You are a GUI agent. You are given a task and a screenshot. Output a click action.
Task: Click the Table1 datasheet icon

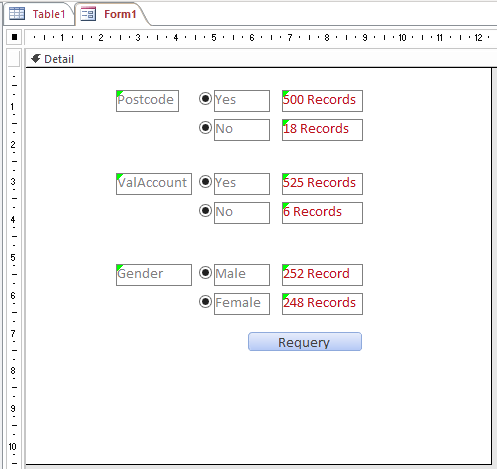[17, 14]
